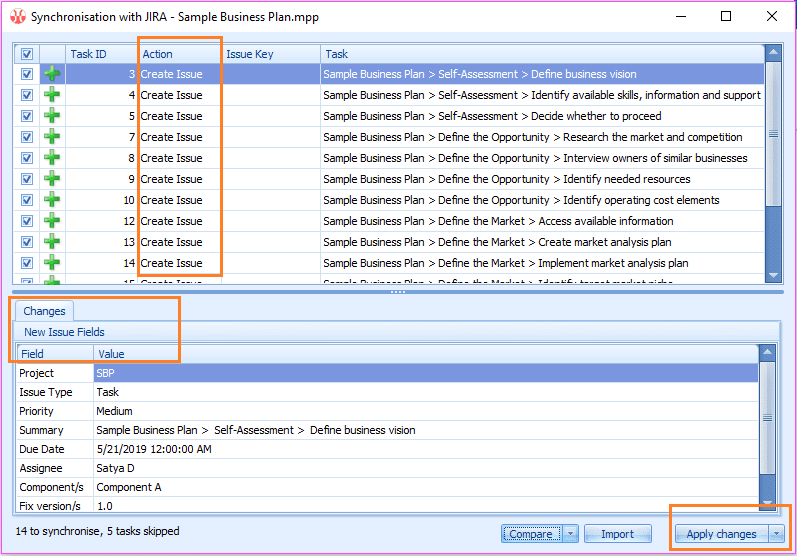Click the green plus icon for task 12
The height and width of the screenshot is (556, 797).
(52, 221)
